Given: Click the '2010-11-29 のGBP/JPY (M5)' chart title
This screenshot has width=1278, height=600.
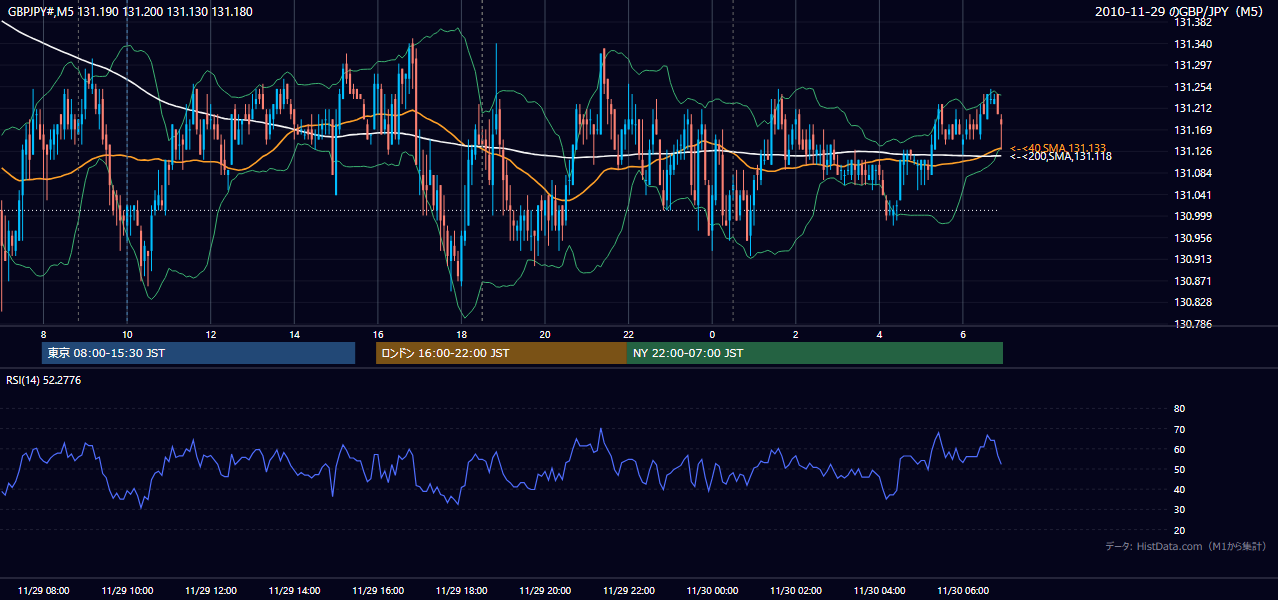Looking at the screenshot, I should tap(1181, 11).
